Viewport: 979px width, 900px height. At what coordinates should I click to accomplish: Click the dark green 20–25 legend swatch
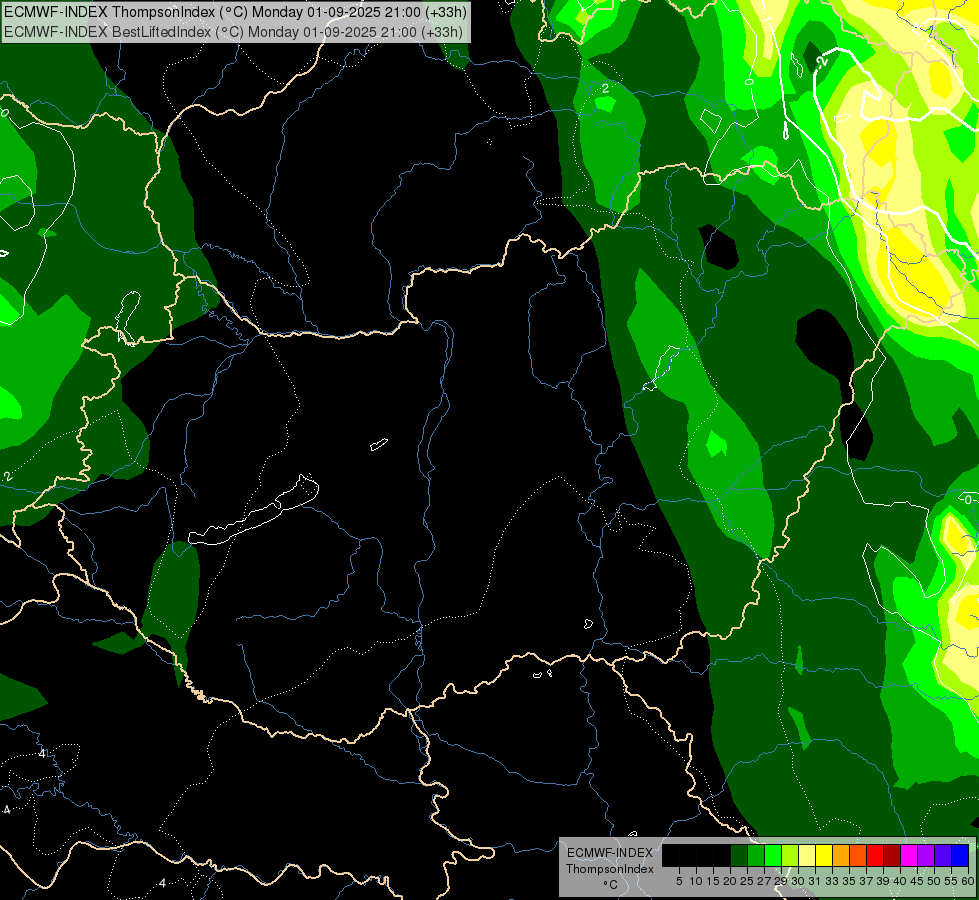739,856
